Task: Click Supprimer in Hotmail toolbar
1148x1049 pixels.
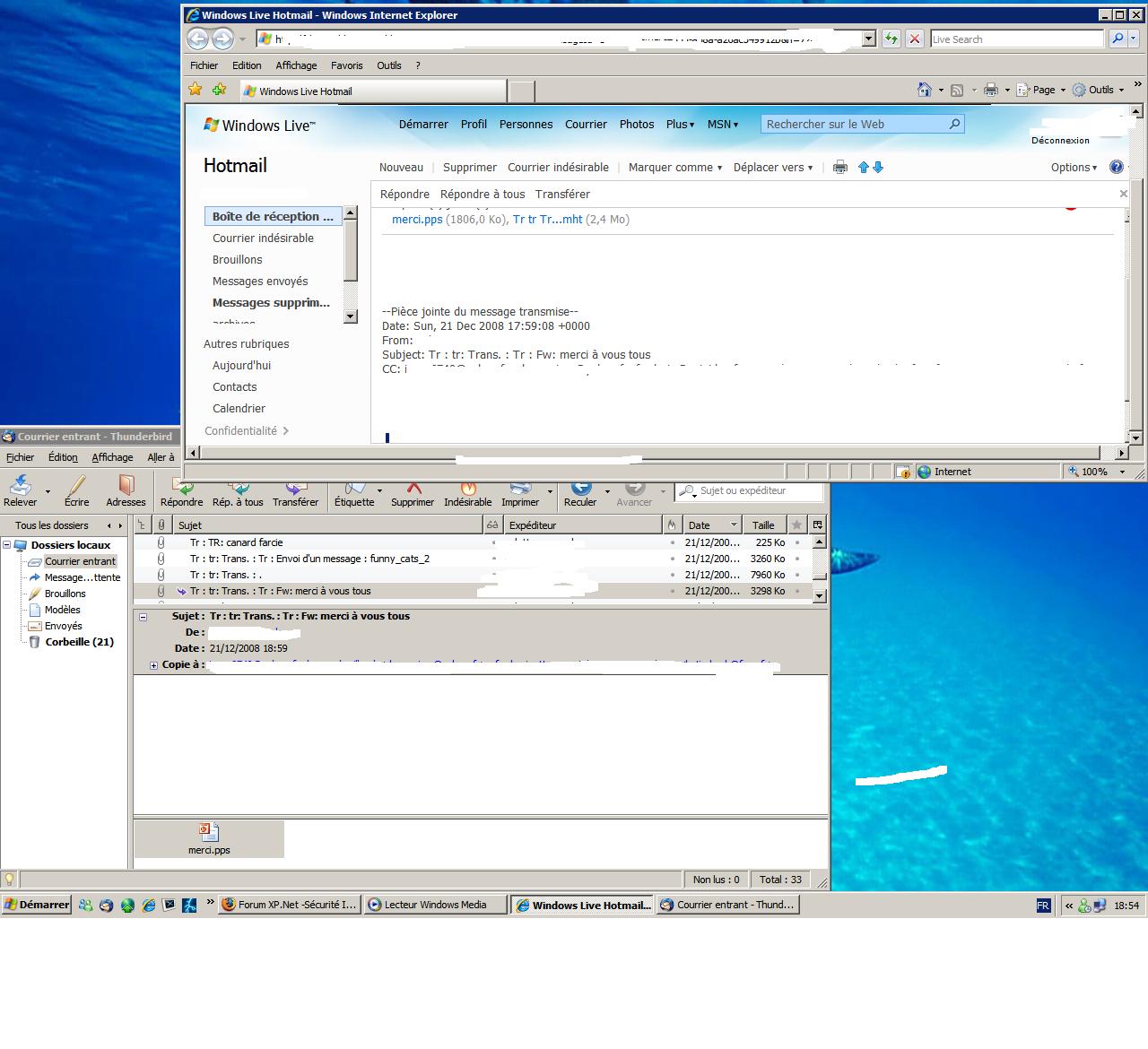Action: [x=469, y=167]
